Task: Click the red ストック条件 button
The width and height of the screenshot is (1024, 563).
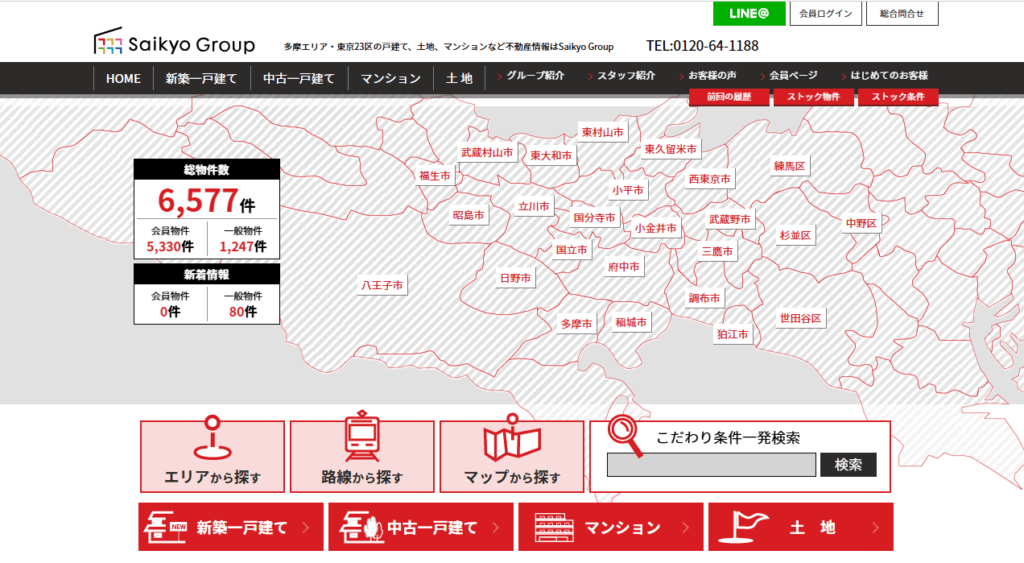Action: tap(898, 97)
